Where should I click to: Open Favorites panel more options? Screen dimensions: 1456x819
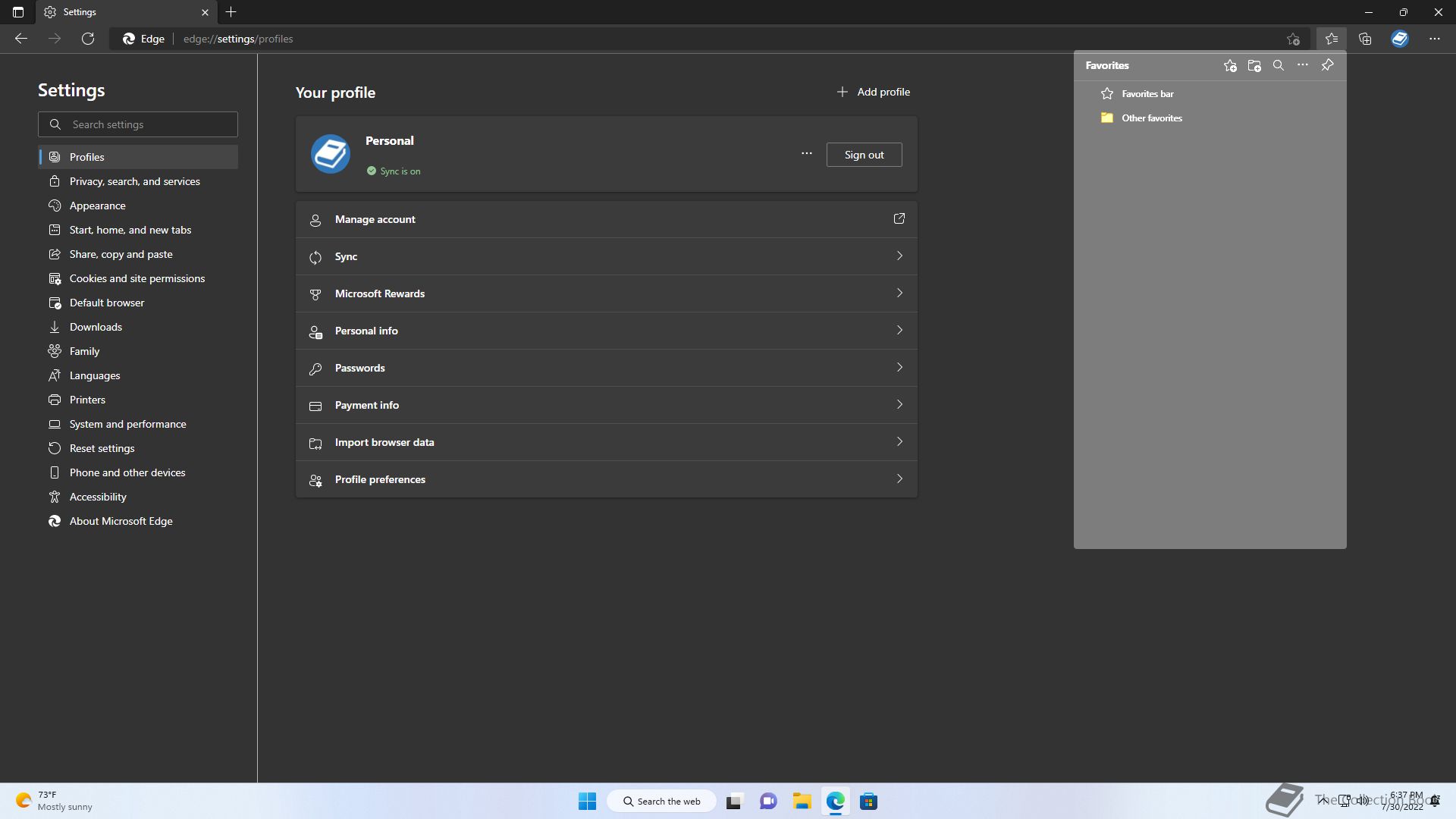tap(1303, 65)
